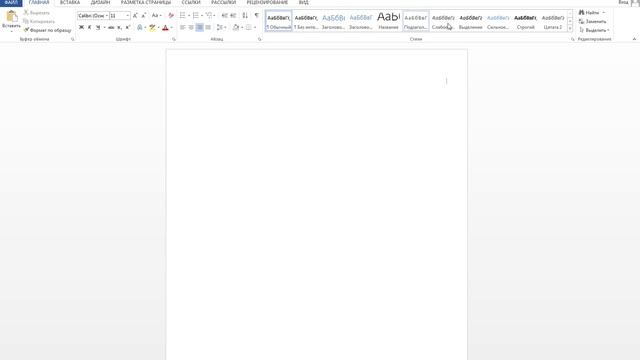Screen dimensions: 640x360
Task: Open the Абзац dialog launcher
Action: click(x=260, y=39)
